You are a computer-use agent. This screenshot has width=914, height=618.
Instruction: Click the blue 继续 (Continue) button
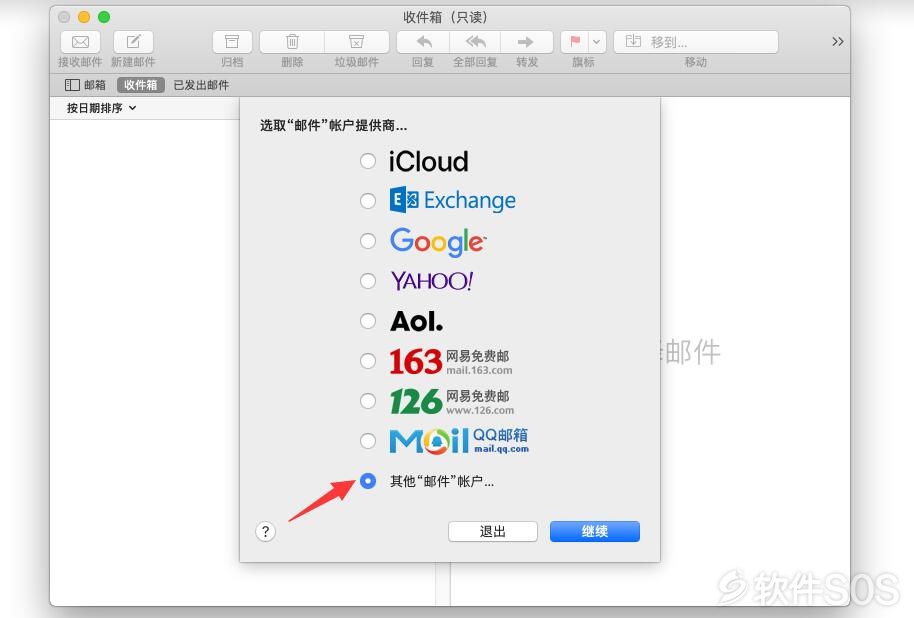595,532
